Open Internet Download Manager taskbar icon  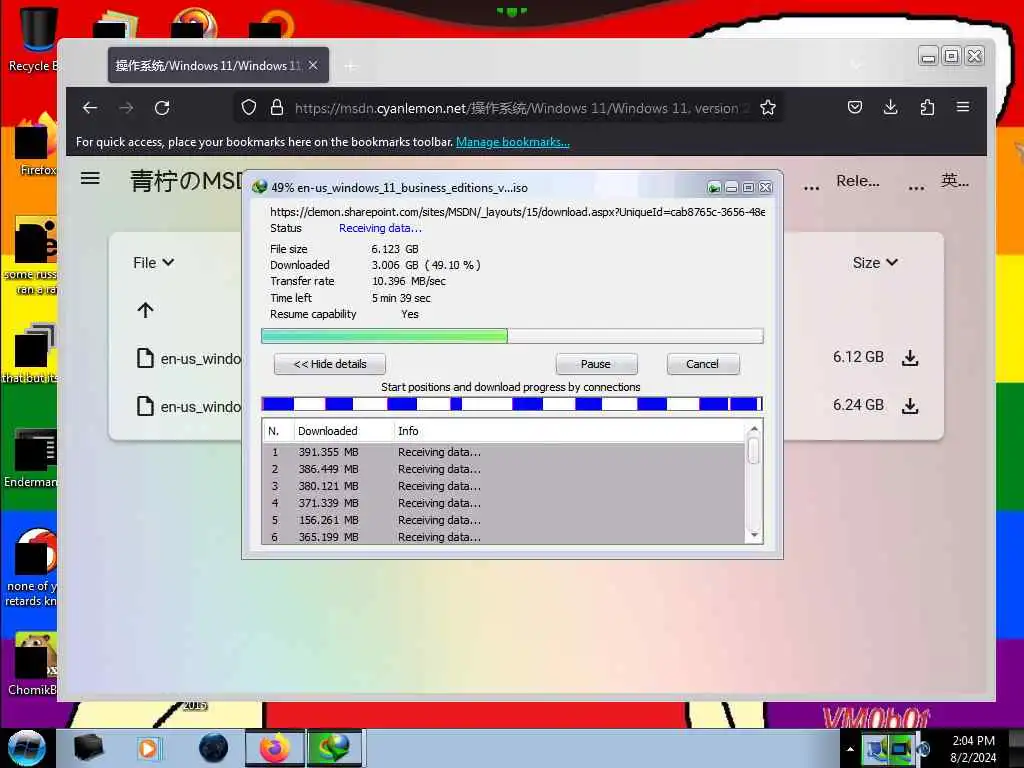pos(333,748)
